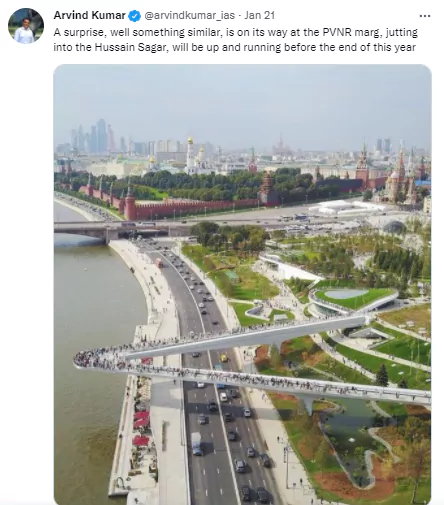444x505 pixels.
Task: Open the attached aerial city photo
Action: pos(243,284)
